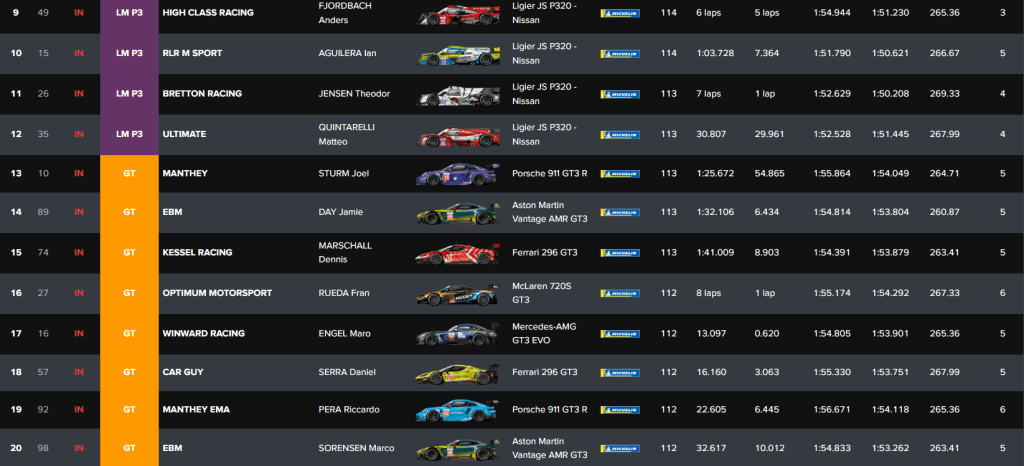
Task: Click gap value 1:25.672
Action: click(715, 174)
